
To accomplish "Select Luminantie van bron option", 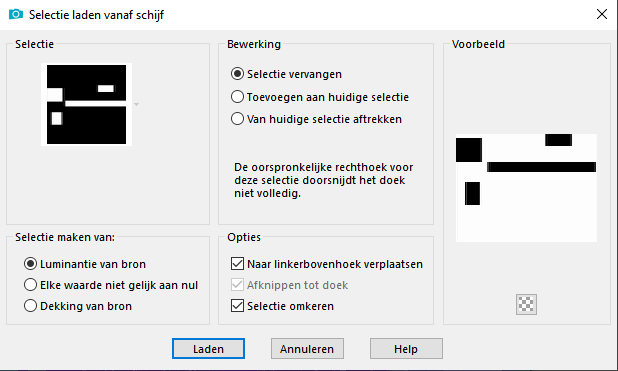I will click(x=30, y=264).
